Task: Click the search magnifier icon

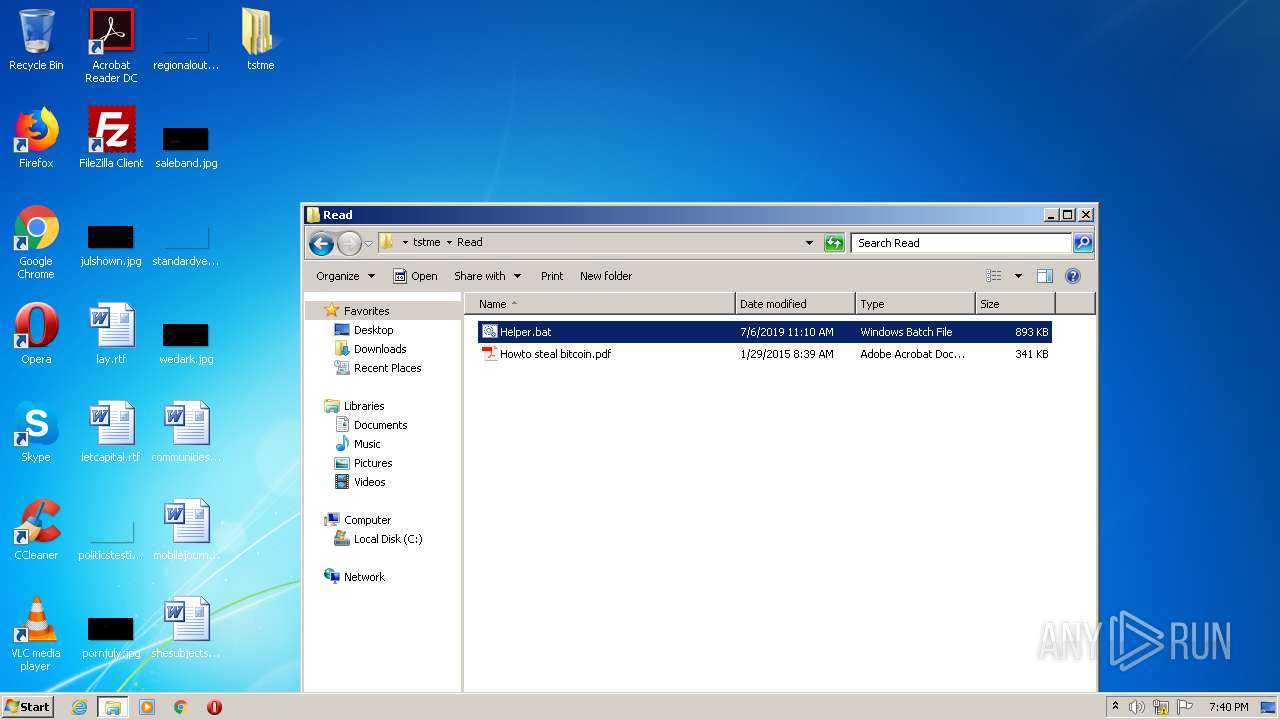Action: click(1083, 243)
